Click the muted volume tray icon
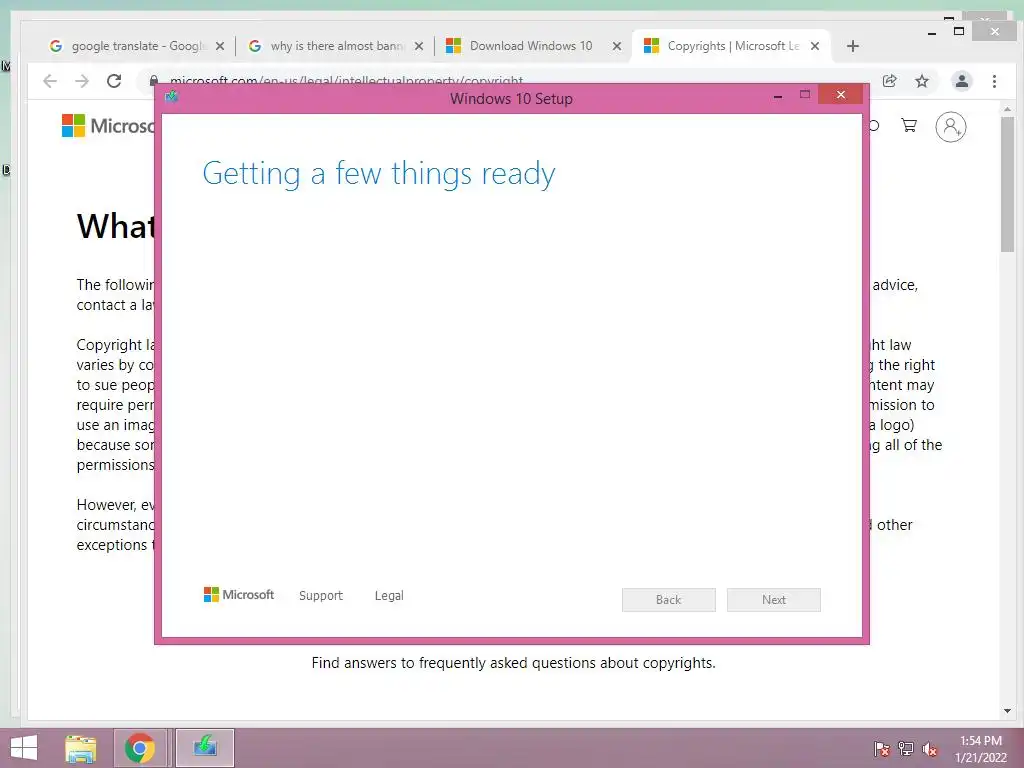The width and height of the screenshot is (1024, 768). pos(930,748)
